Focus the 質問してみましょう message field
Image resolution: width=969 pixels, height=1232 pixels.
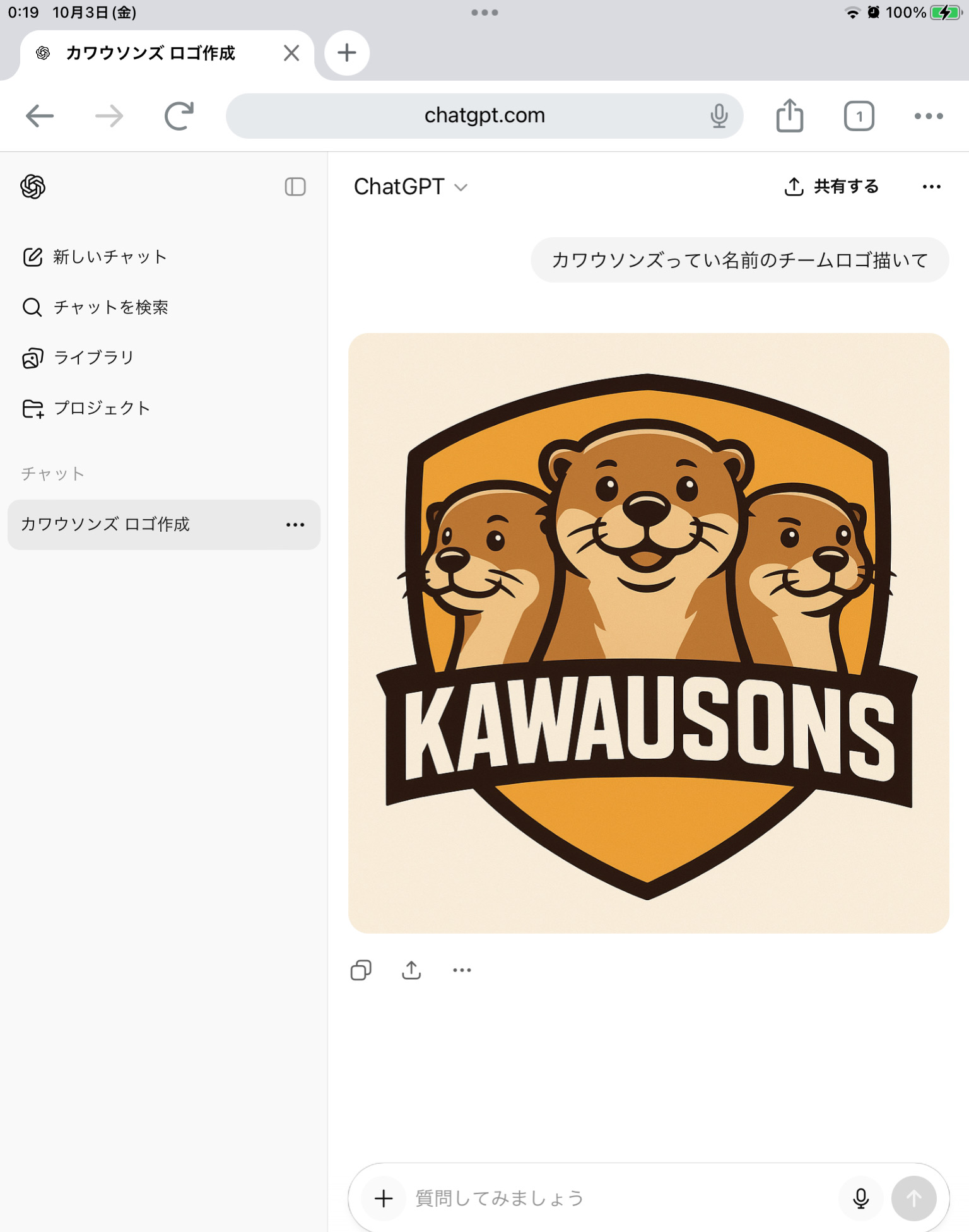(618, 1198)
